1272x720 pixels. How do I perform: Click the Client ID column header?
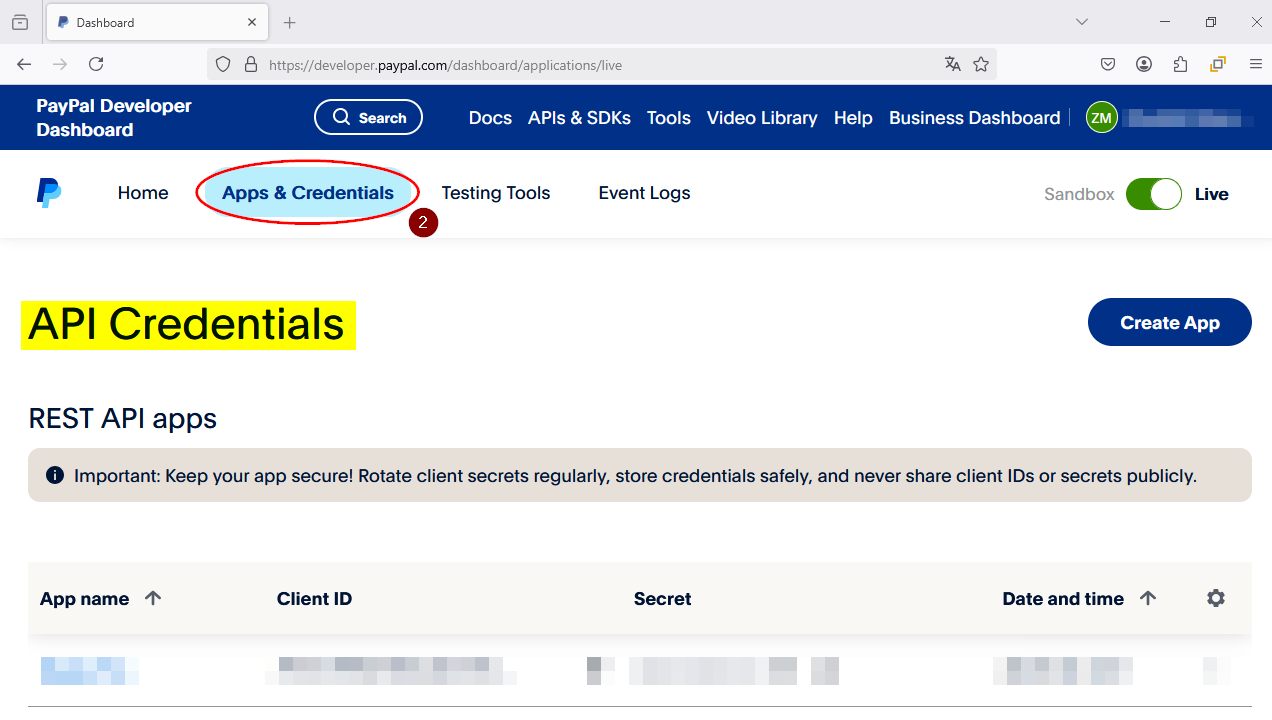coord(315,599)
